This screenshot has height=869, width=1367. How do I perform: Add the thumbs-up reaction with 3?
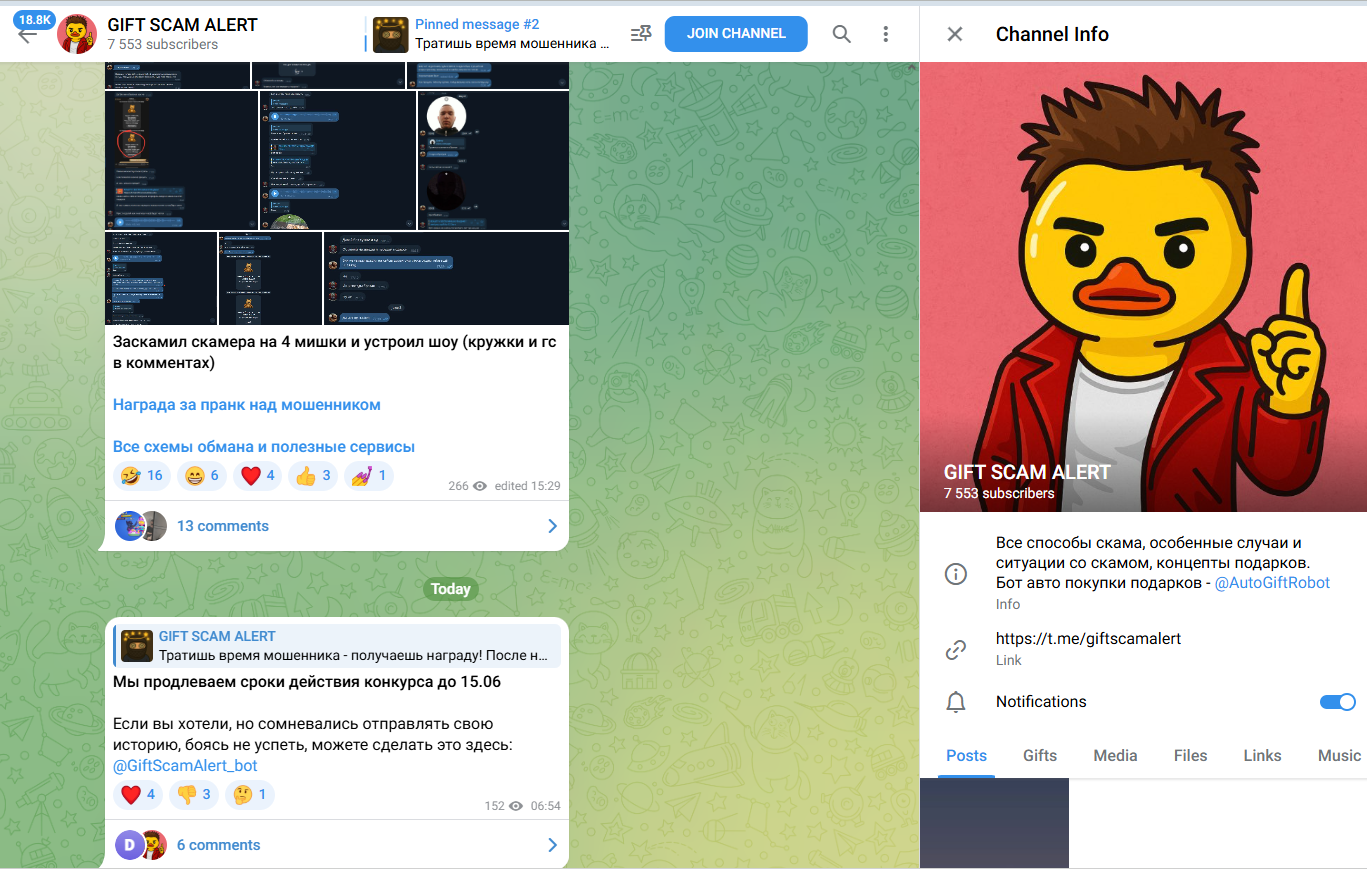[x=314, y=476]
